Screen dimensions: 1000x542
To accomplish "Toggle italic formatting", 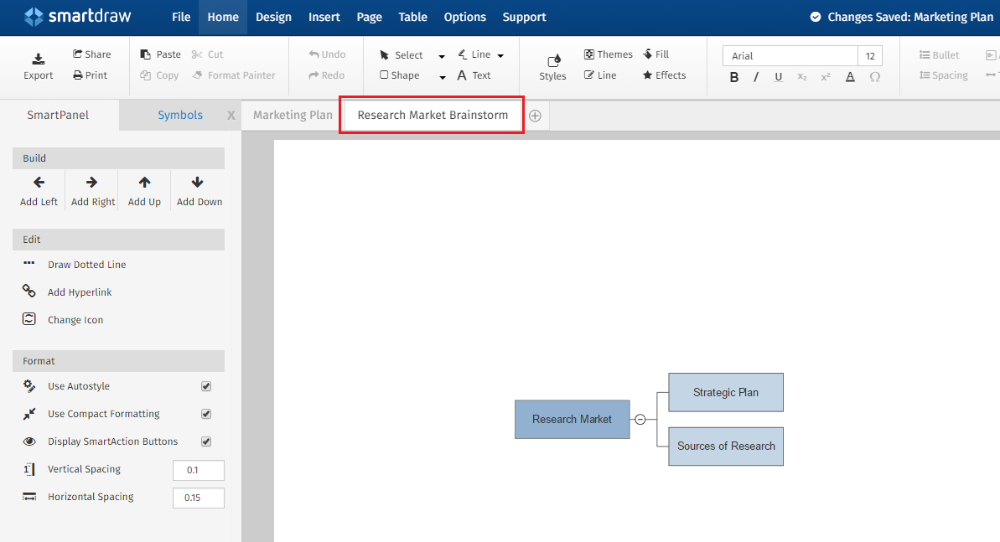I will click(756, 77).
